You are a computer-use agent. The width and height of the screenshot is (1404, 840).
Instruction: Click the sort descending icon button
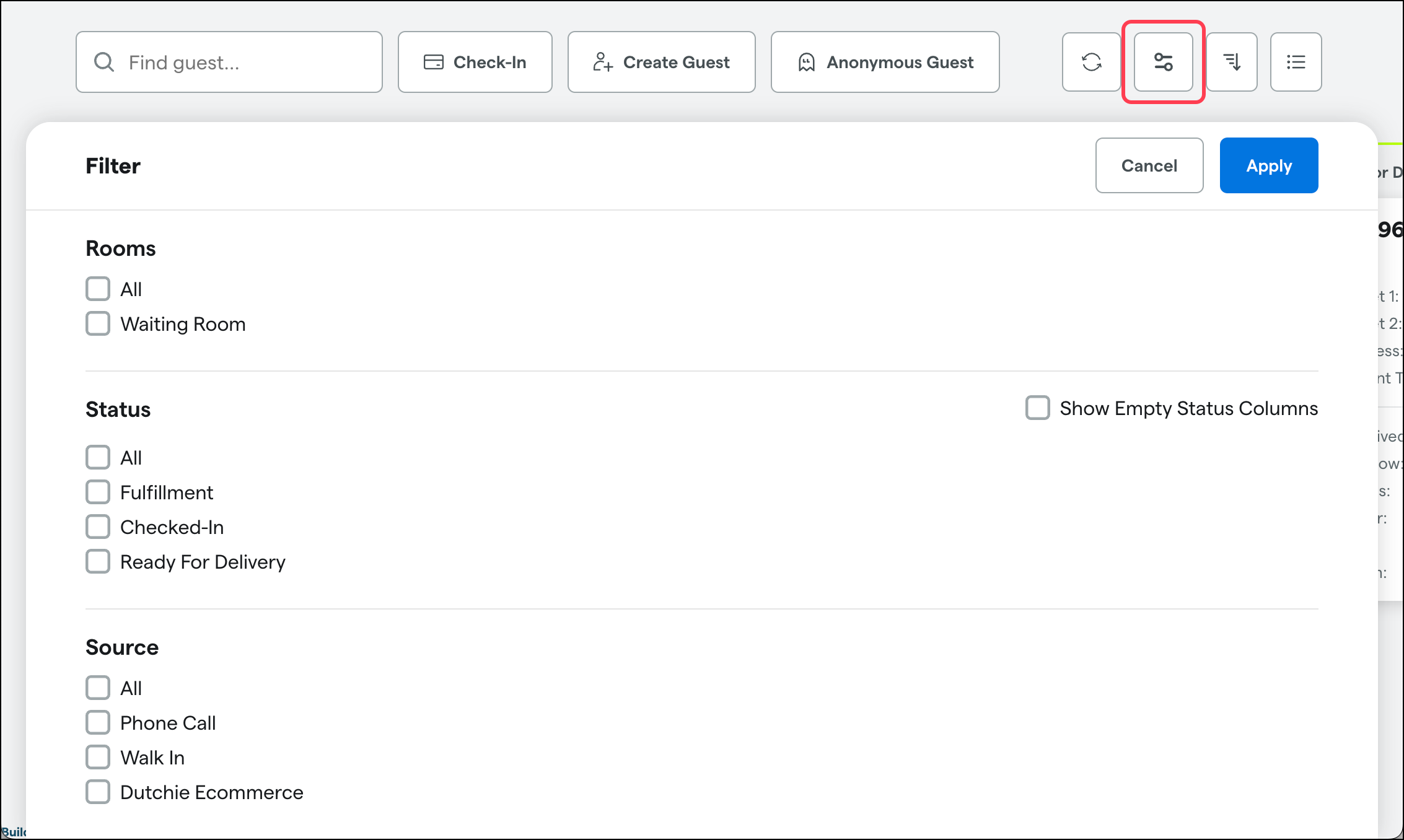point(1231,62)
